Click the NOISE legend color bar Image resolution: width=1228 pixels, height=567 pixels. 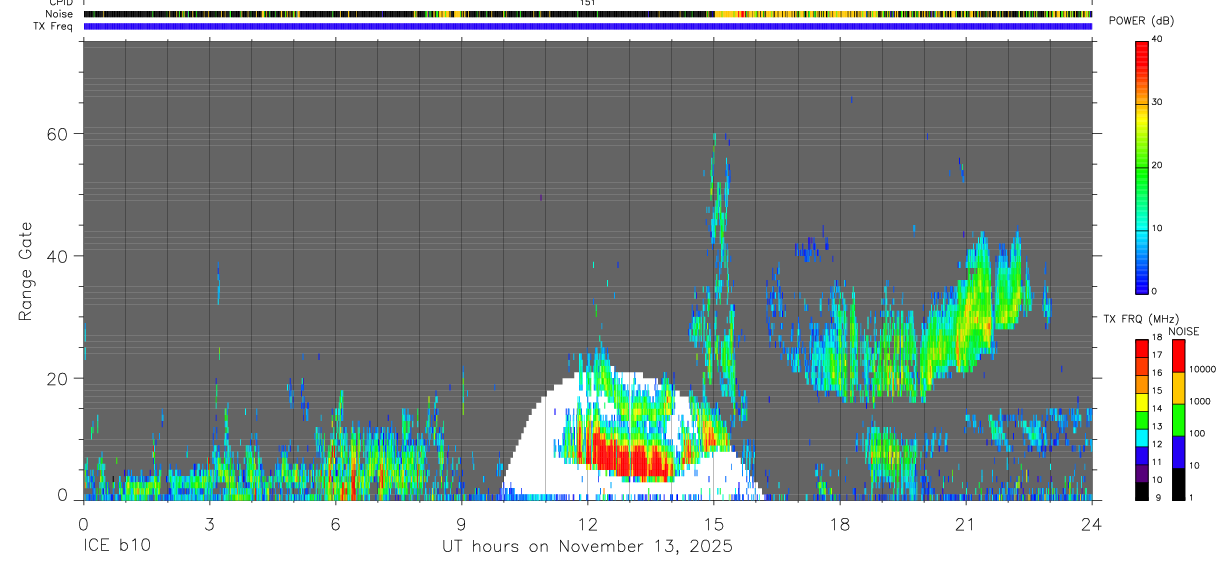(x=1179, y=420)
